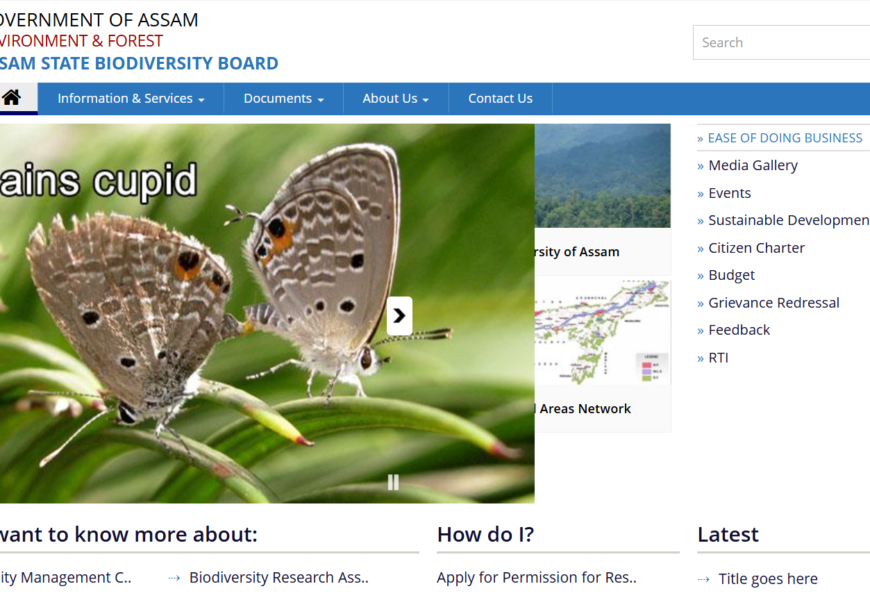The height and width of the screenshot is (600, 870).
Task: Open the Budget link
Action: (731, 275)
